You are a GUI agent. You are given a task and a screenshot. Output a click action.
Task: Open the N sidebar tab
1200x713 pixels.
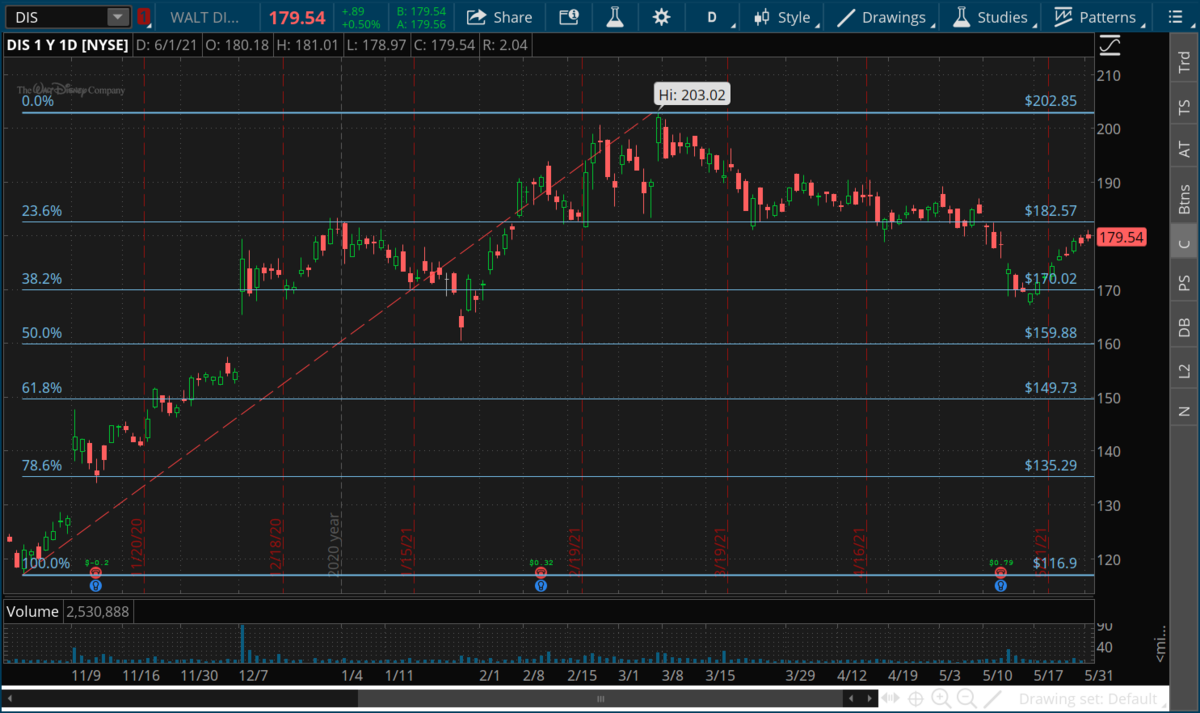1184,410
